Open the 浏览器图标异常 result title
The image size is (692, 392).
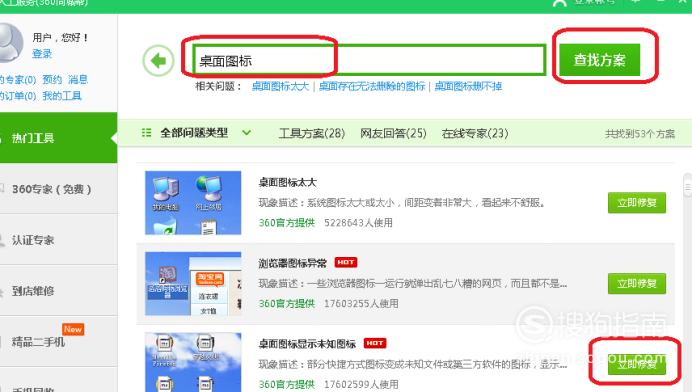293,264
